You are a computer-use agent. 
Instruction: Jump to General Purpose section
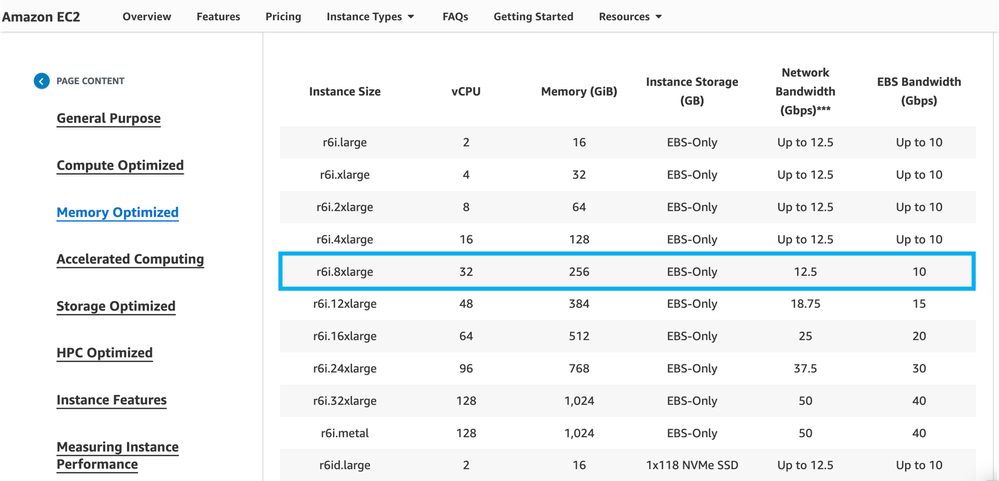coord(108,118)
